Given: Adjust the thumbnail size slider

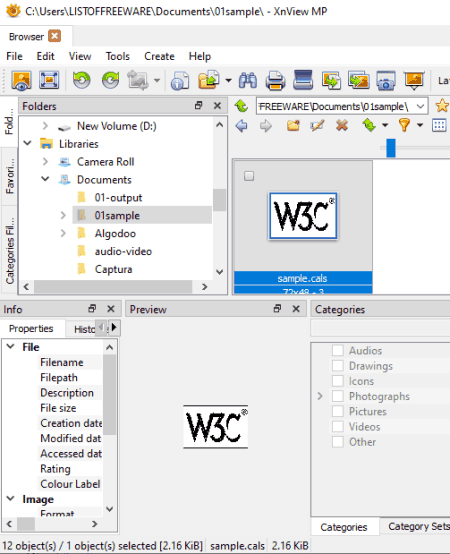Looking at the screenshot, I should (x=391, y=148).
